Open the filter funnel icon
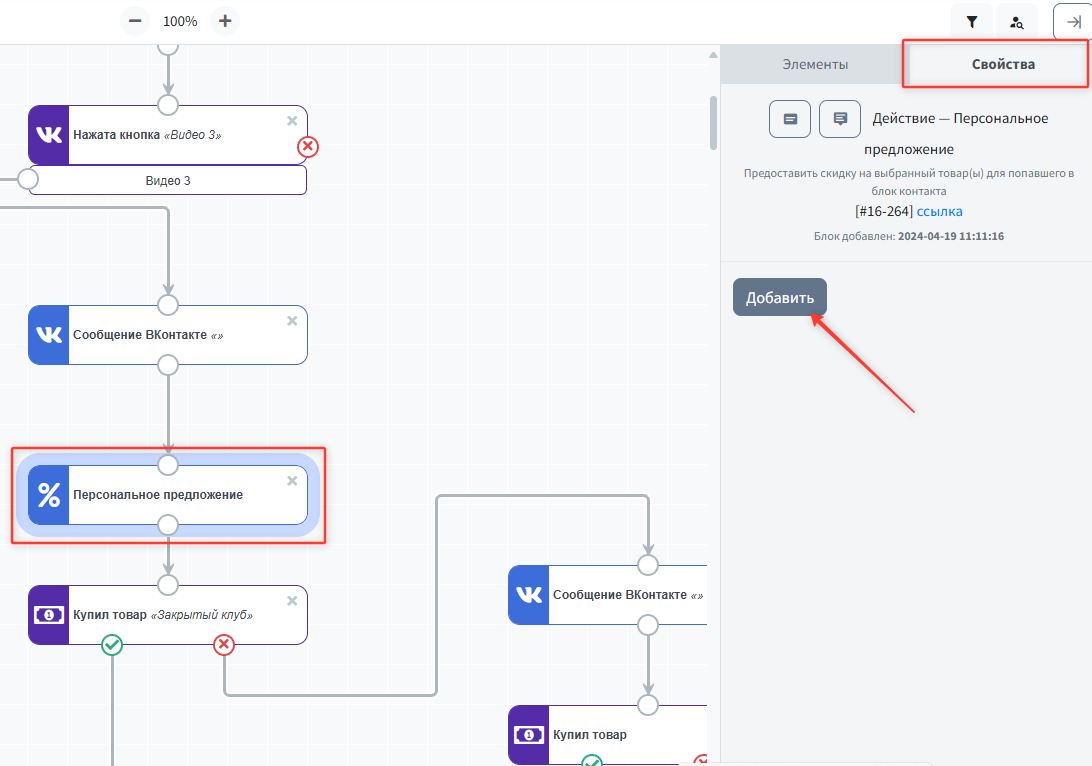 (971, 22)
